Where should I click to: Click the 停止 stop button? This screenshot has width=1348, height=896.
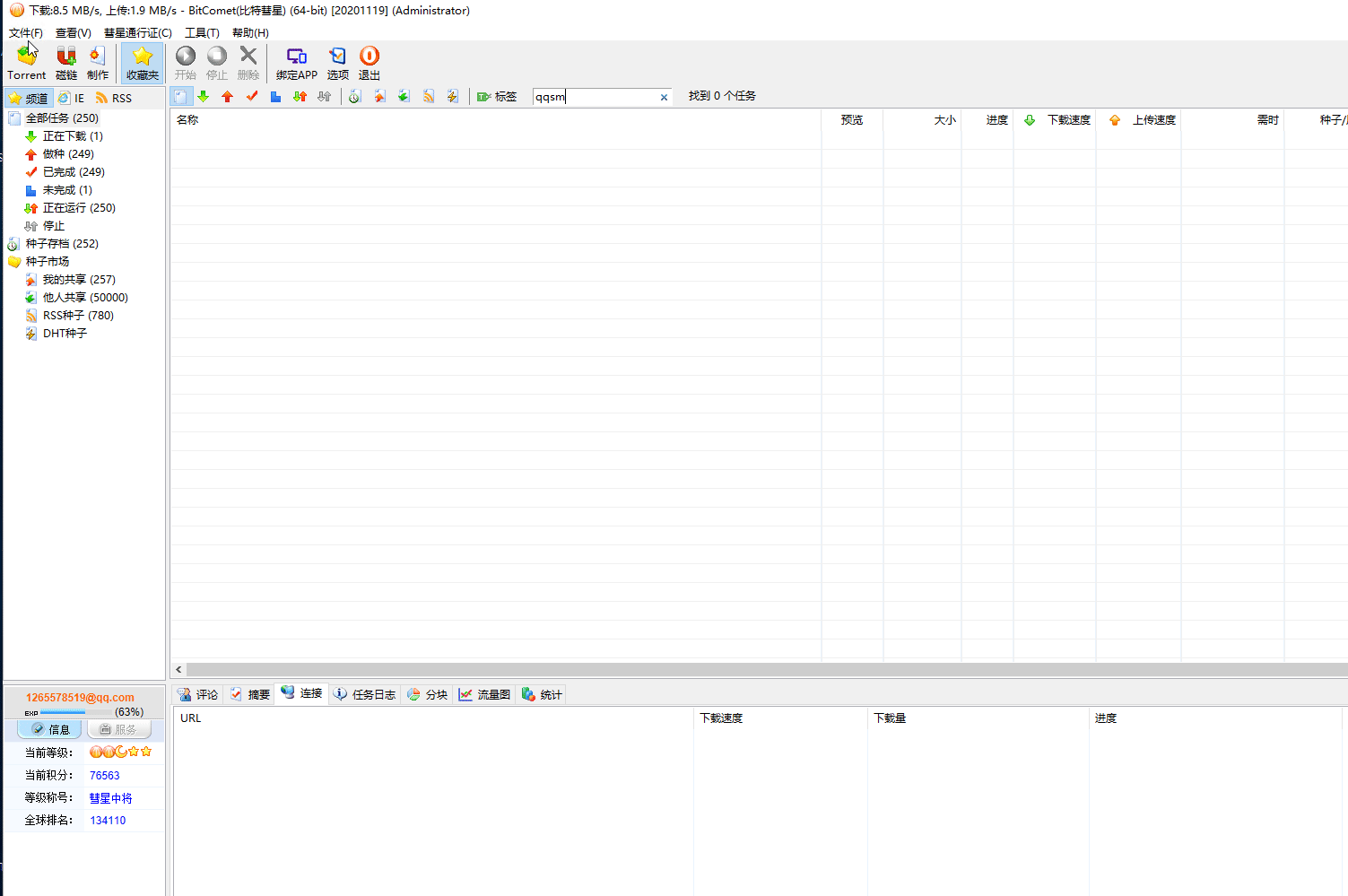point(217,63)
